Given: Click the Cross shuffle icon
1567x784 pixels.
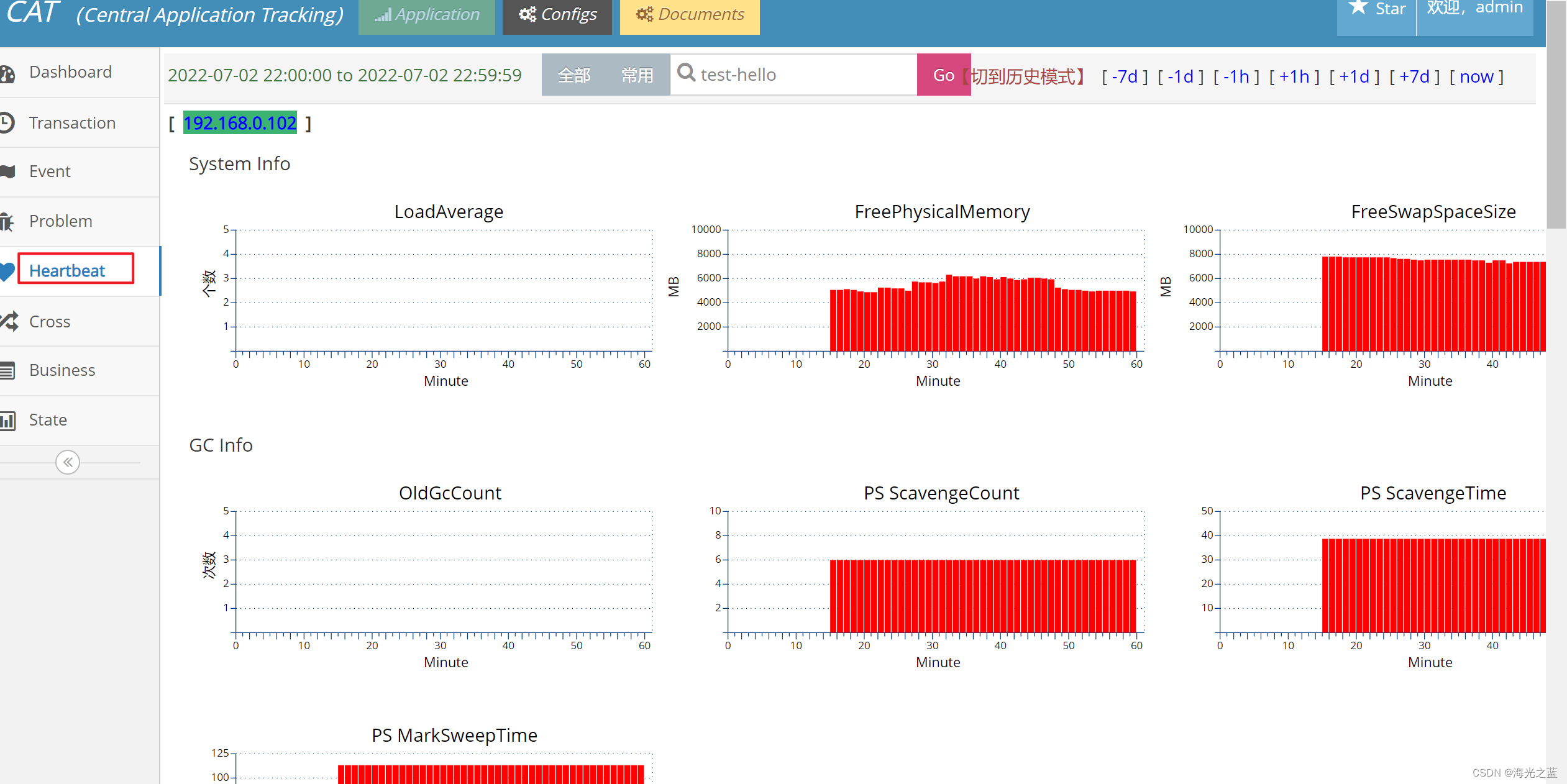Looking at the screenshot, I should (x=9, y=321).
